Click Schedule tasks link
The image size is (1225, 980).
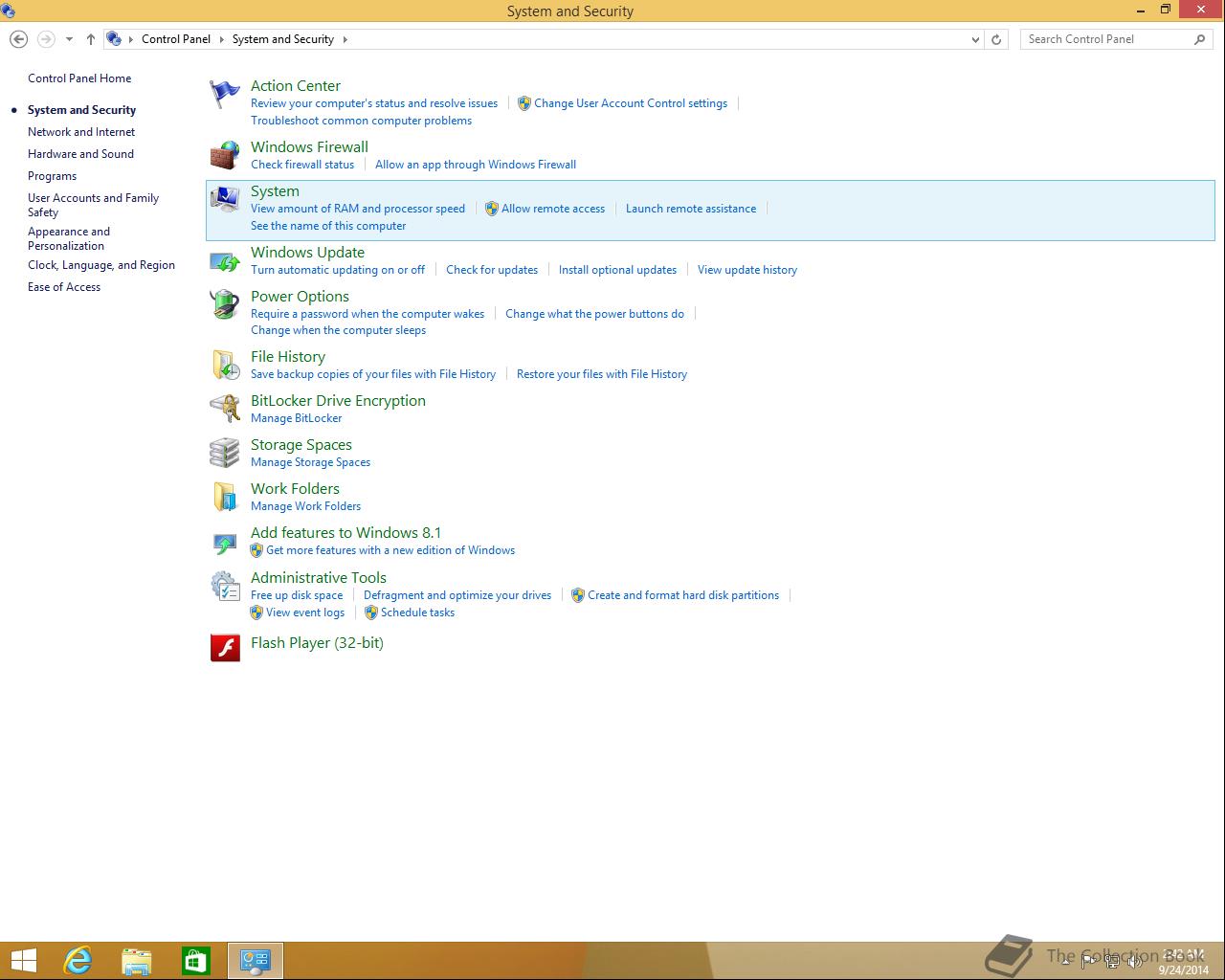[x=417, y=612]
